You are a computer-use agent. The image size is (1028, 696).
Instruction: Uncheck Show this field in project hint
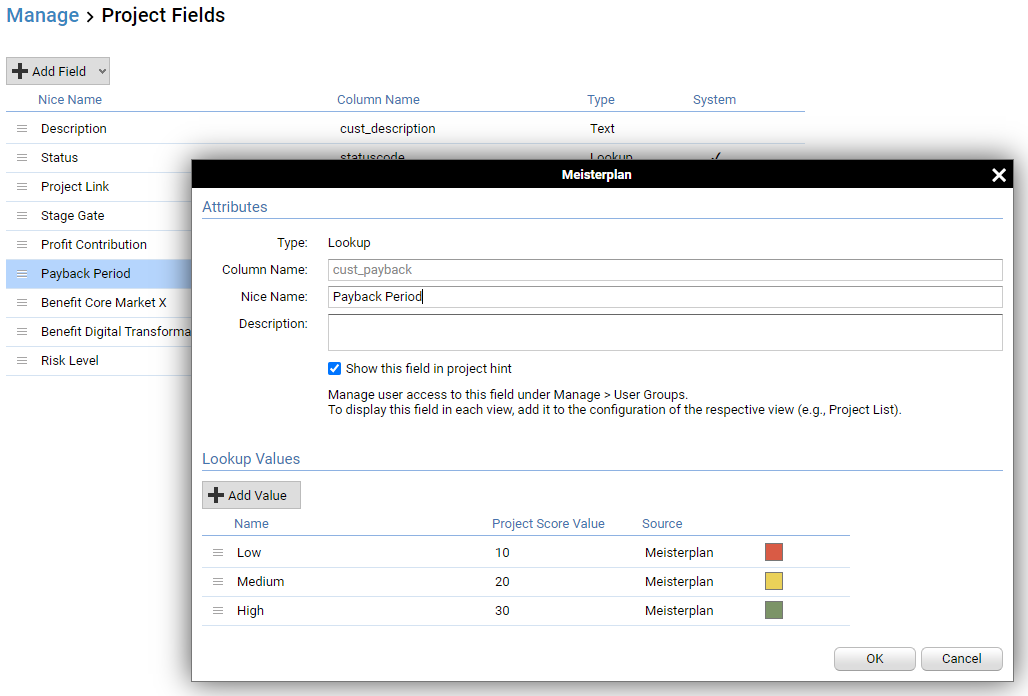pyautogui.click(x=334, y=368)
